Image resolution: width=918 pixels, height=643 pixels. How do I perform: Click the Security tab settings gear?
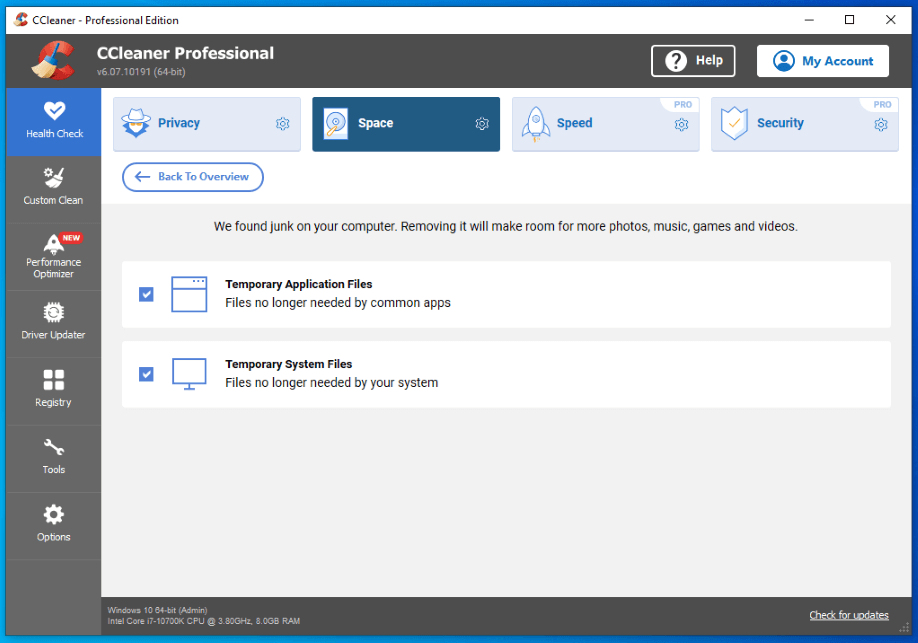click(x=881, y=125)
